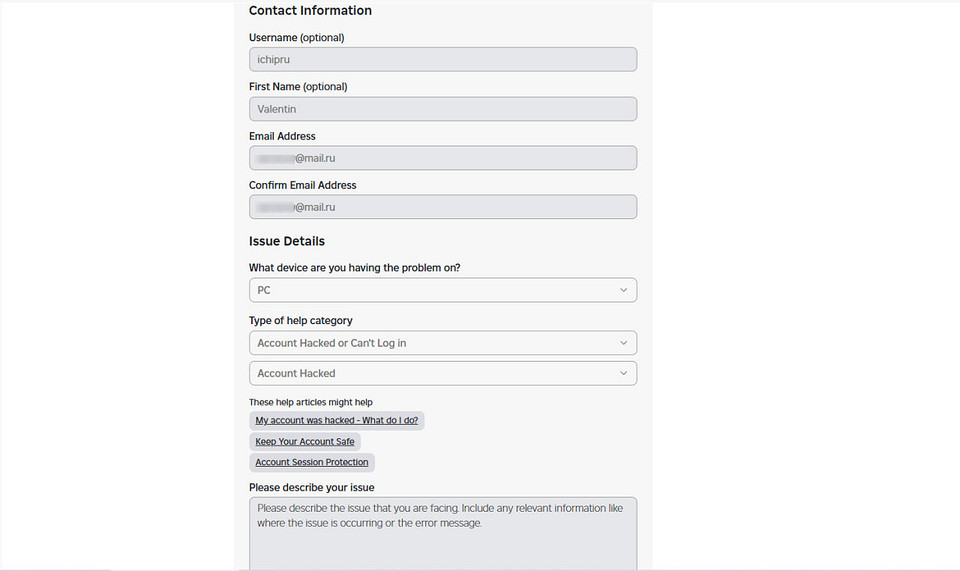
Task: Click the 'What device are you having the problem on?' label
Action: [354, 268]
